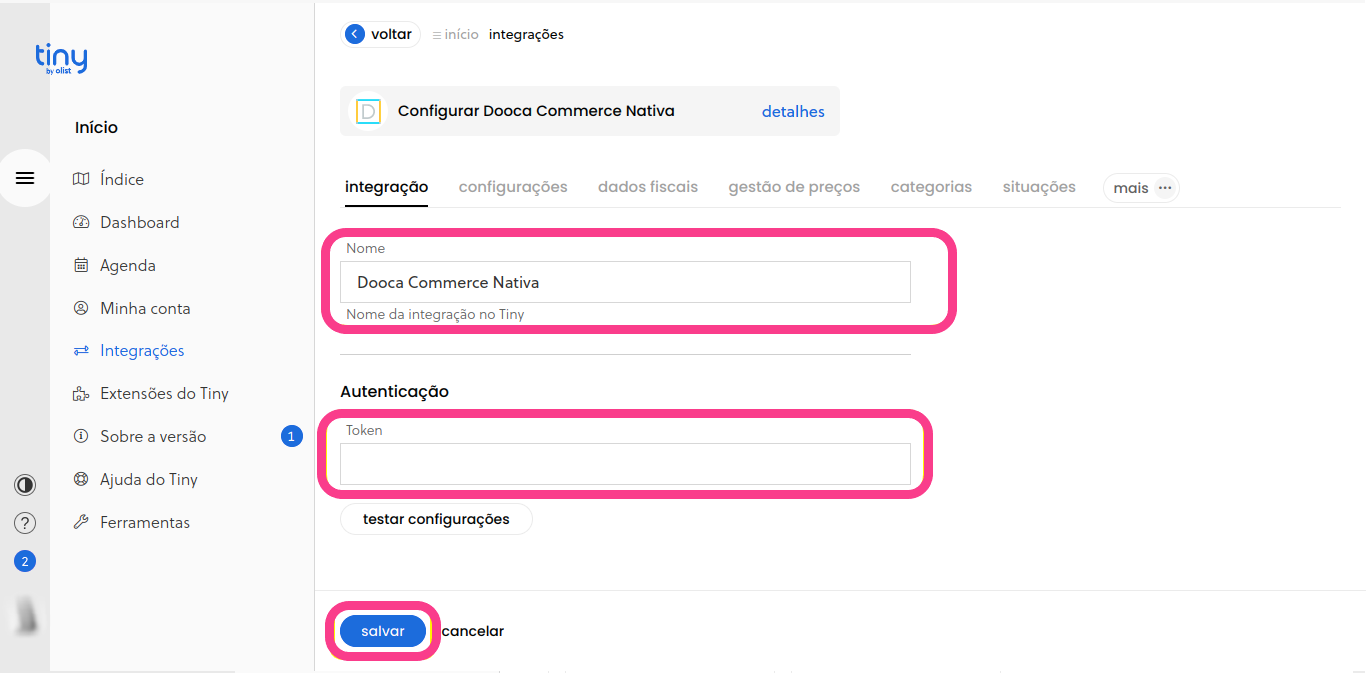Switch to the dados fiscais tab
The height and width of the screenshot is (673, 1366).
point(648,187)
